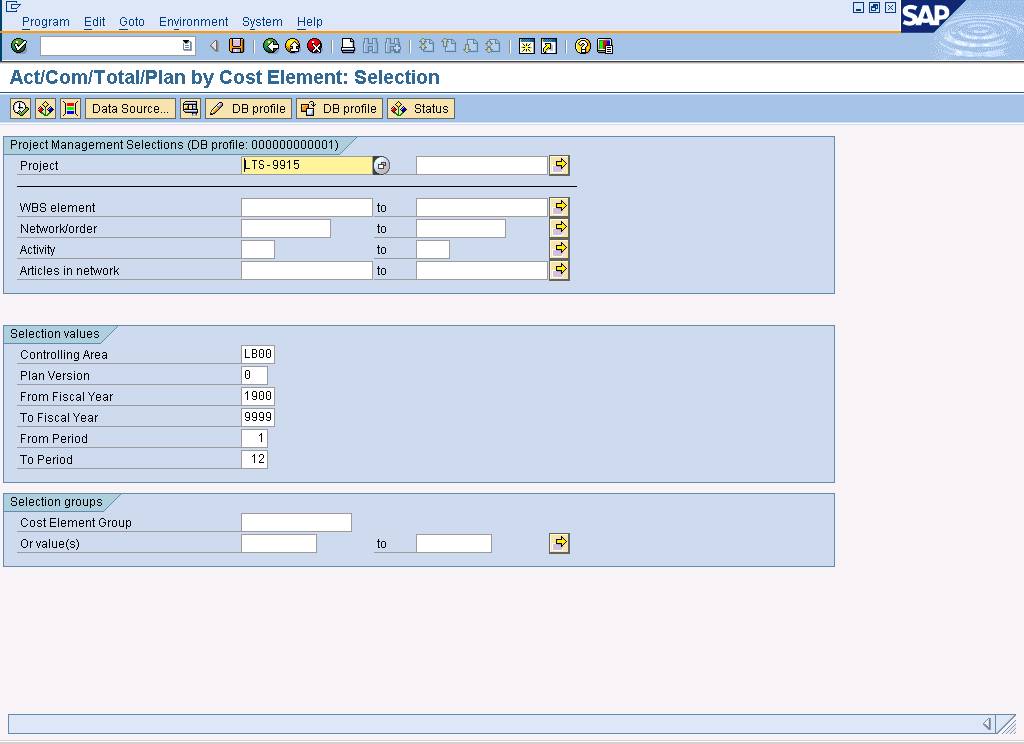The width and height of the screenshot is (1024, 744).
Task: Click the second DB profile button
Action: (x=340, y=108)
